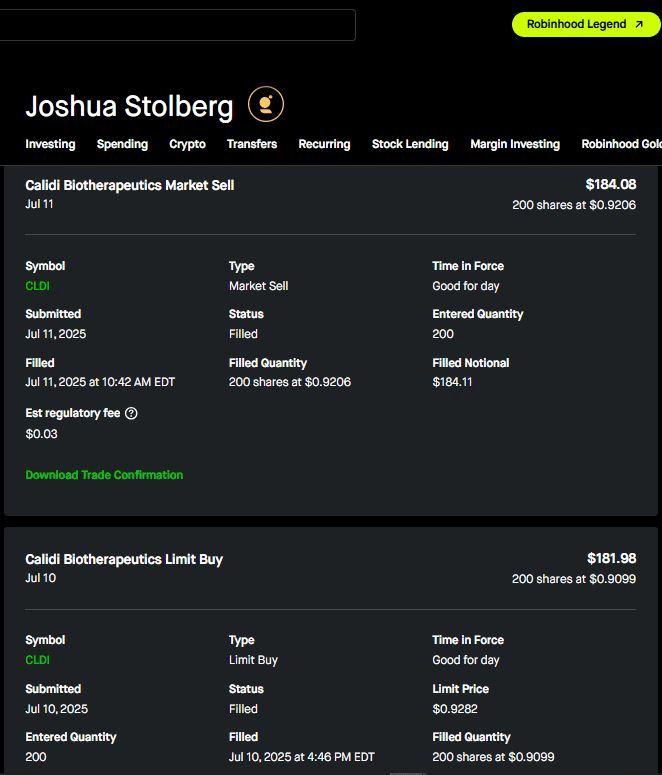Screen dimensions: 662x775
Task: Open the Margin Investing tab
Action: coord(515,144)
